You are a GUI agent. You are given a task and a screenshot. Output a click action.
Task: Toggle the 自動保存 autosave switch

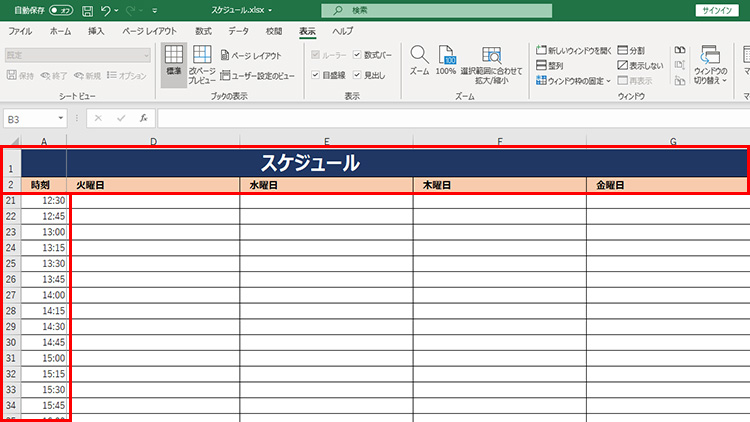click(x=60, y=10)
